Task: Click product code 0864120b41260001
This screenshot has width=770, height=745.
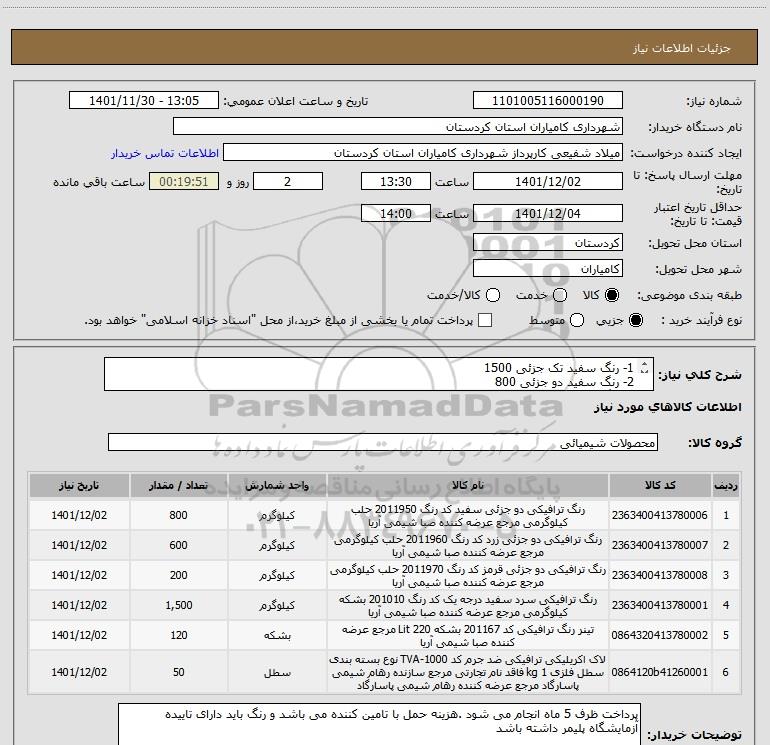Action: 660,672
